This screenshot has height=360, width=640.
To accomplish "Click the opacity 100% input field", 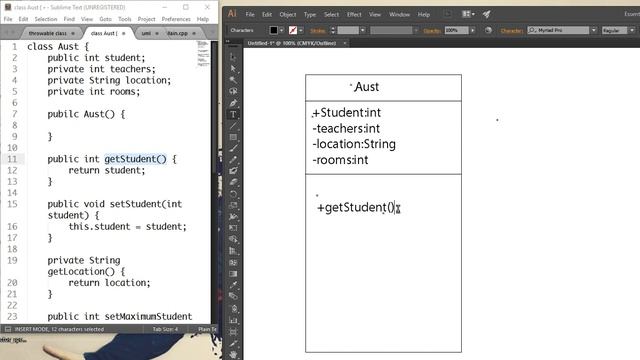I will [456, 30].
